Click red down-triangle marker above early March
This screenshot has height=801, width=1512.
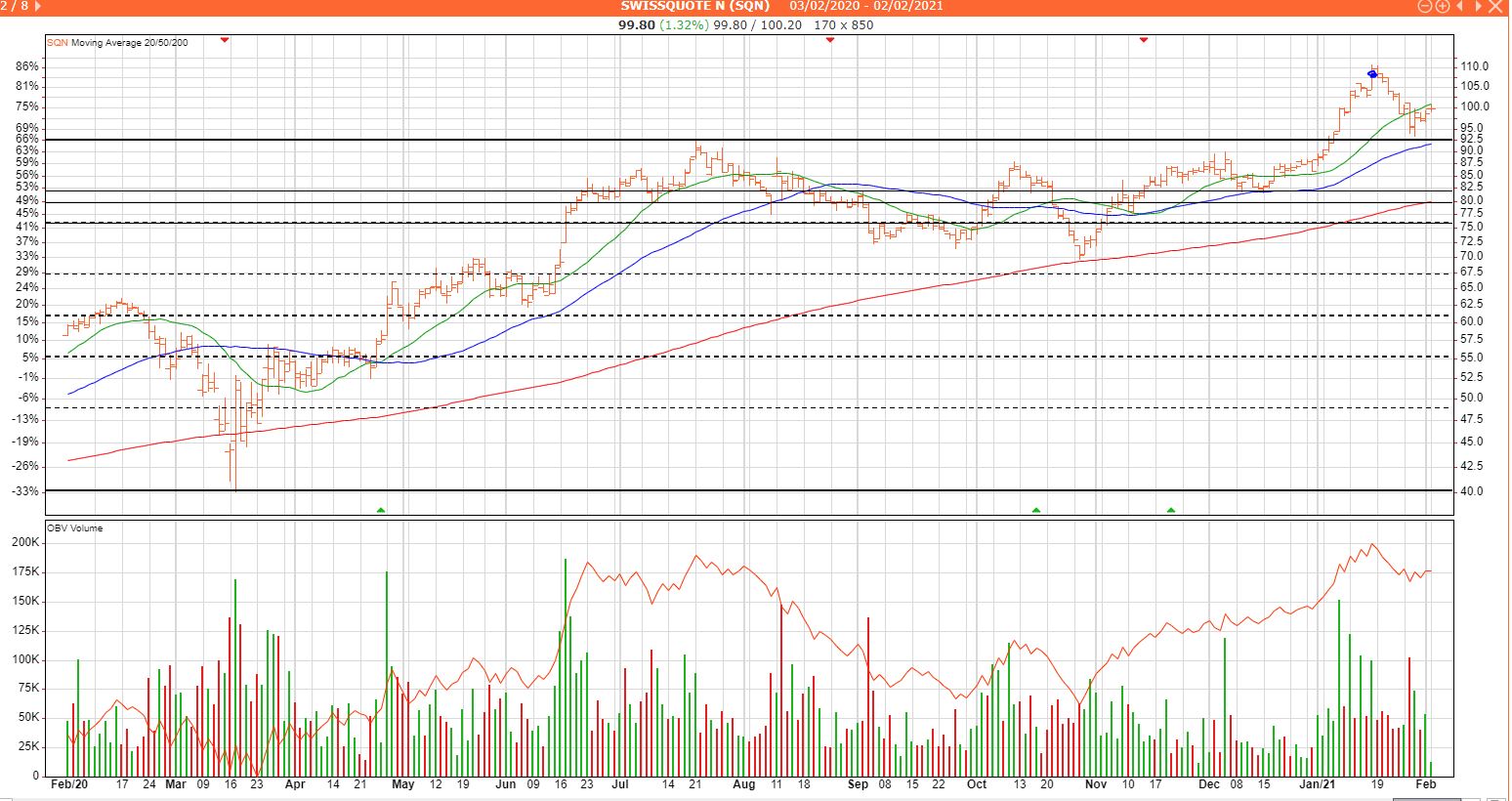pos(225,40)
